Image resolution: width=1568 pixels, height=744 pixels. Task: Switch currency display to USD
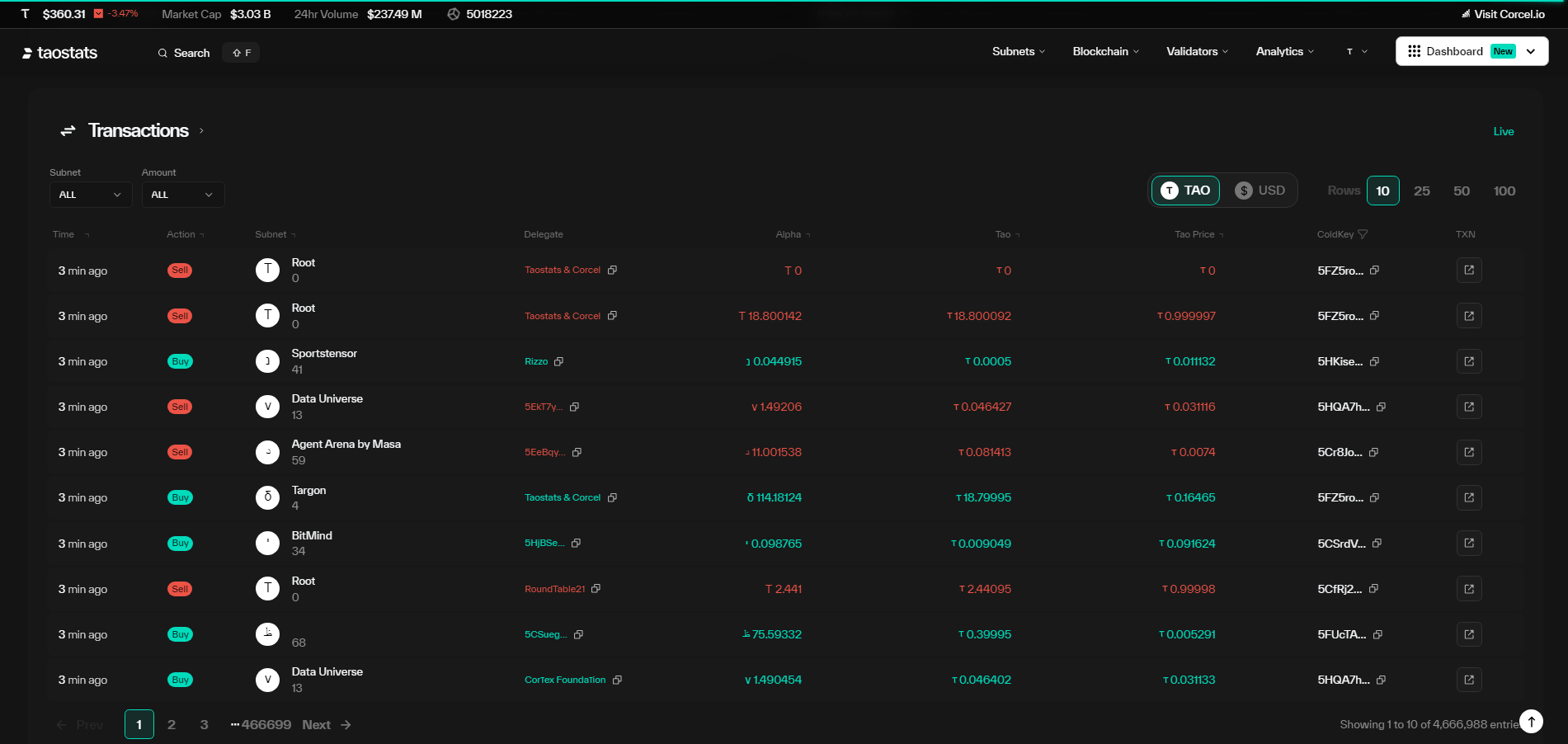tap(1260, 191)
